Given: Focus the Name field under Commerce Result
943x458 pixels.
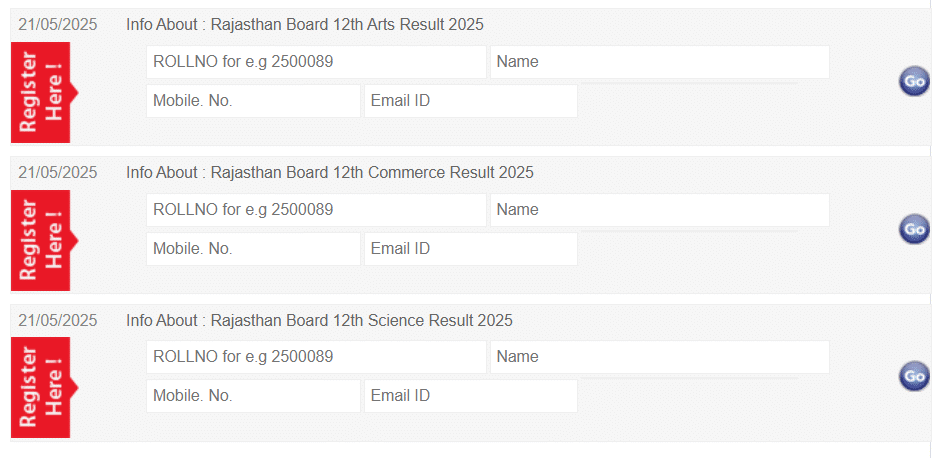Looking at the screenshot, I should 660,210.
